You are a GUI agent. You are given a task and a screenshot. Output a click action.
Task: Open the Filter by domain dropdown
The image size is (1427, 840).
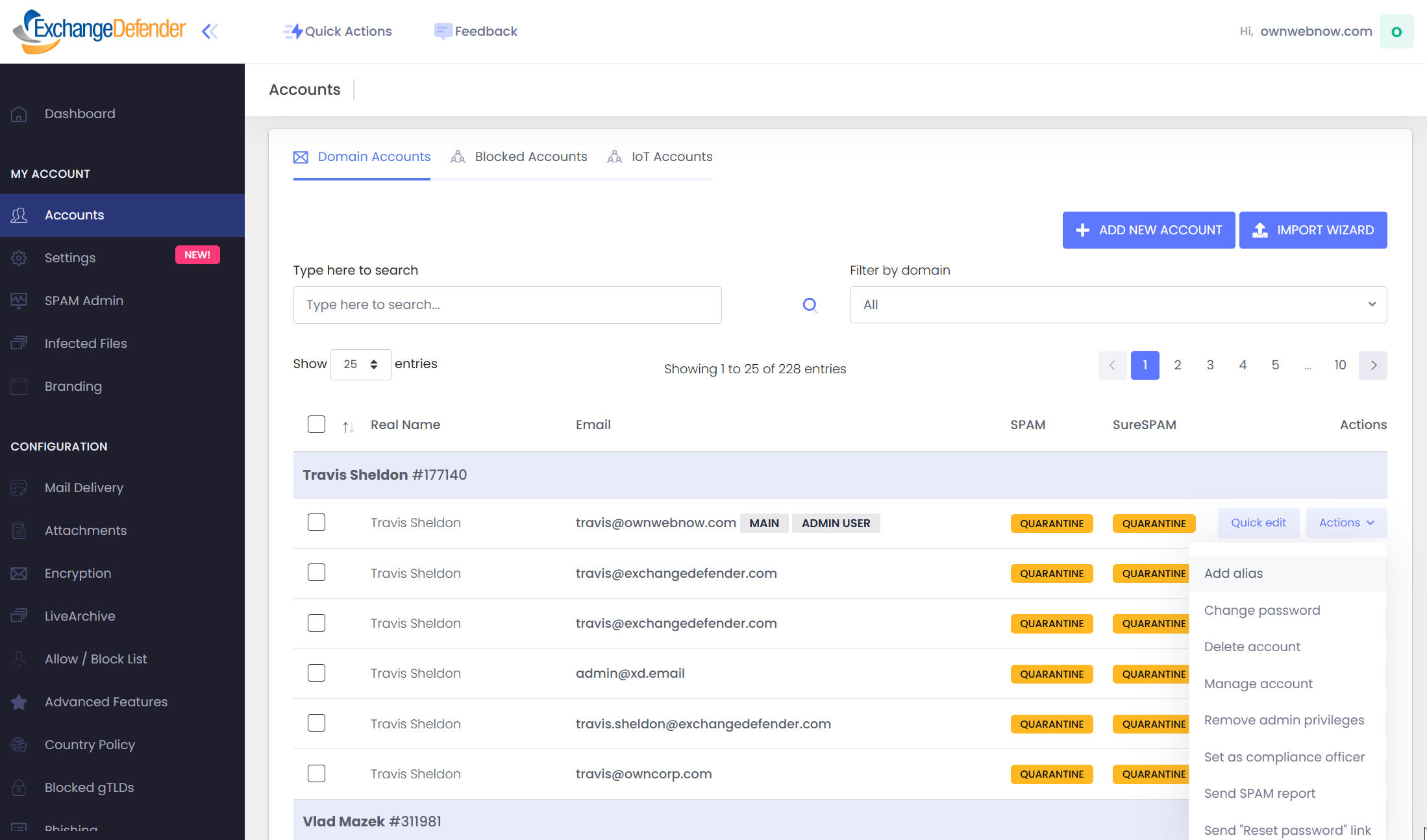[x=1118, y=304]
